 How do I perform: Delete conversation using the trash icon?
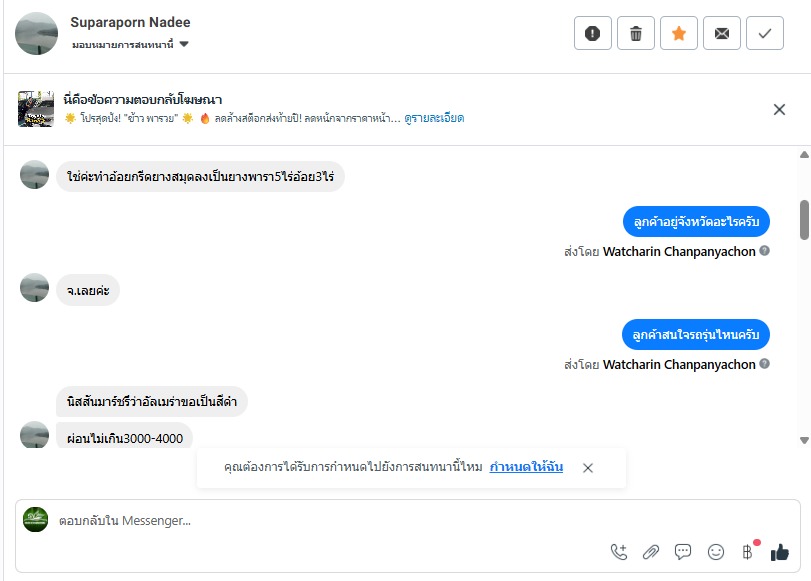pos(636,33)
